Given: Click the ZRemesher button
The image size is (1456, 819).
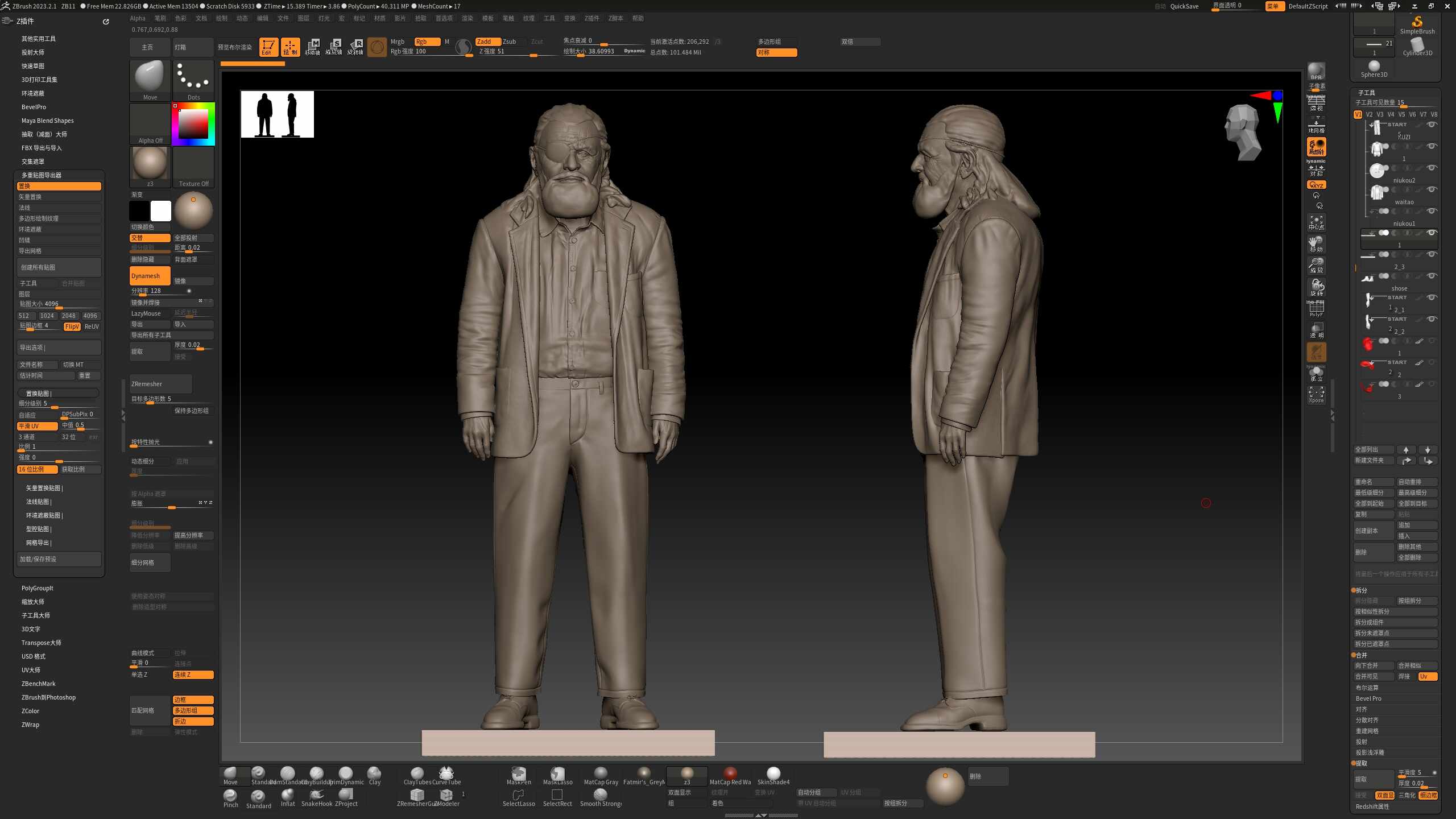Looking at the screenshot, I should 160,384.
